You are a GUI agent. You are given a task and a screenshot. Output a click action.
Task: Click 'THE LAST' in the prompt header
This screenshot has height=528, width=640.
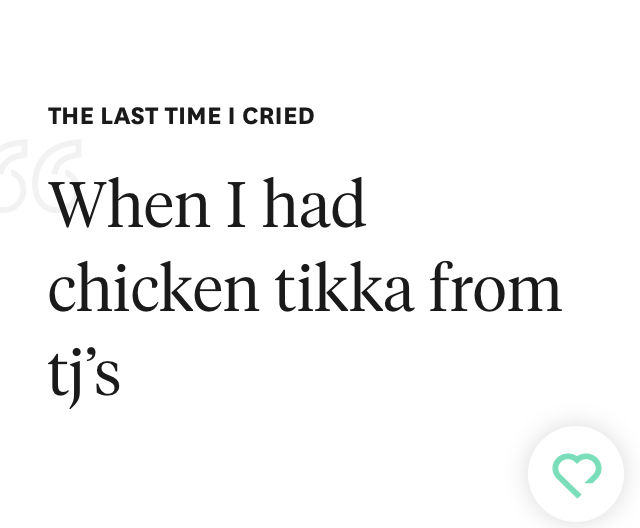(103, 116)
